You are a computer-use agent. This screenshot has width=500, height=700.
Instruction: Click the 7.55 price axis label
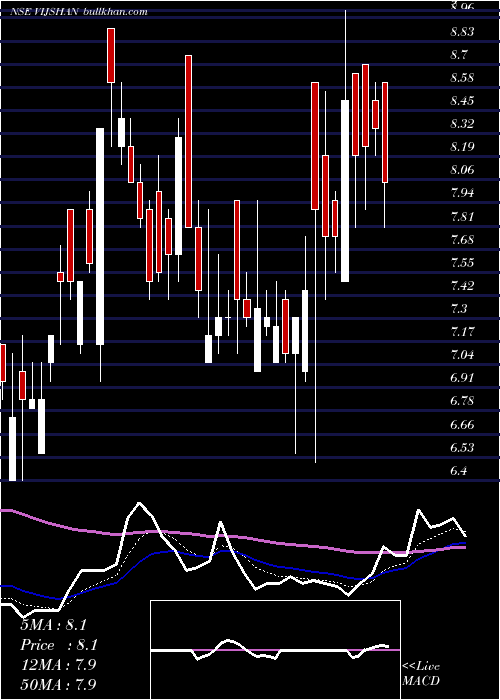coord(462,262)
